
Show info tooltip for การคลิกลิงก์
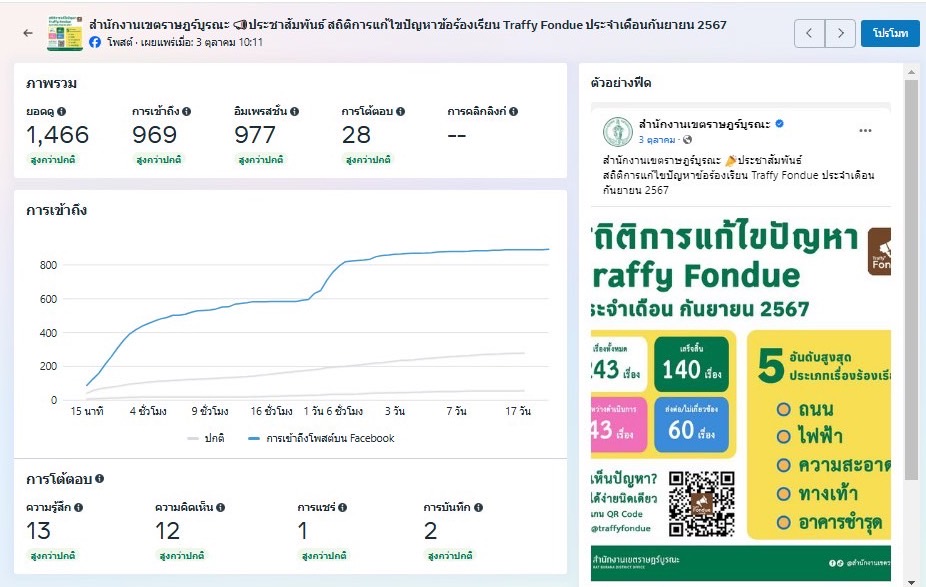(x=514, y=112)
